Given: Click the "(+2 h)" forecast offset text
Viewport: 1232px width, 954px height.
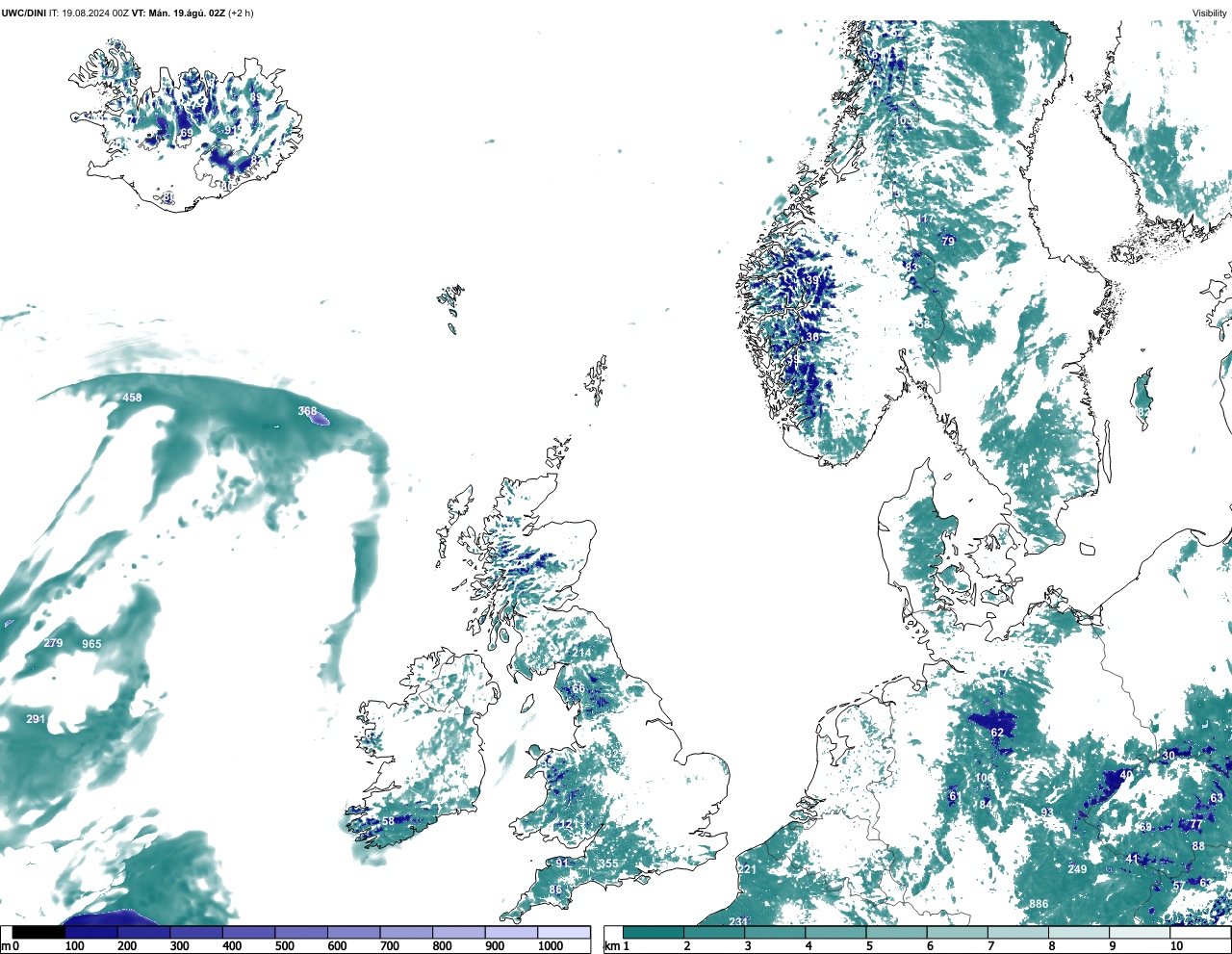Looking at the screenshot, I should pos(241,13).
